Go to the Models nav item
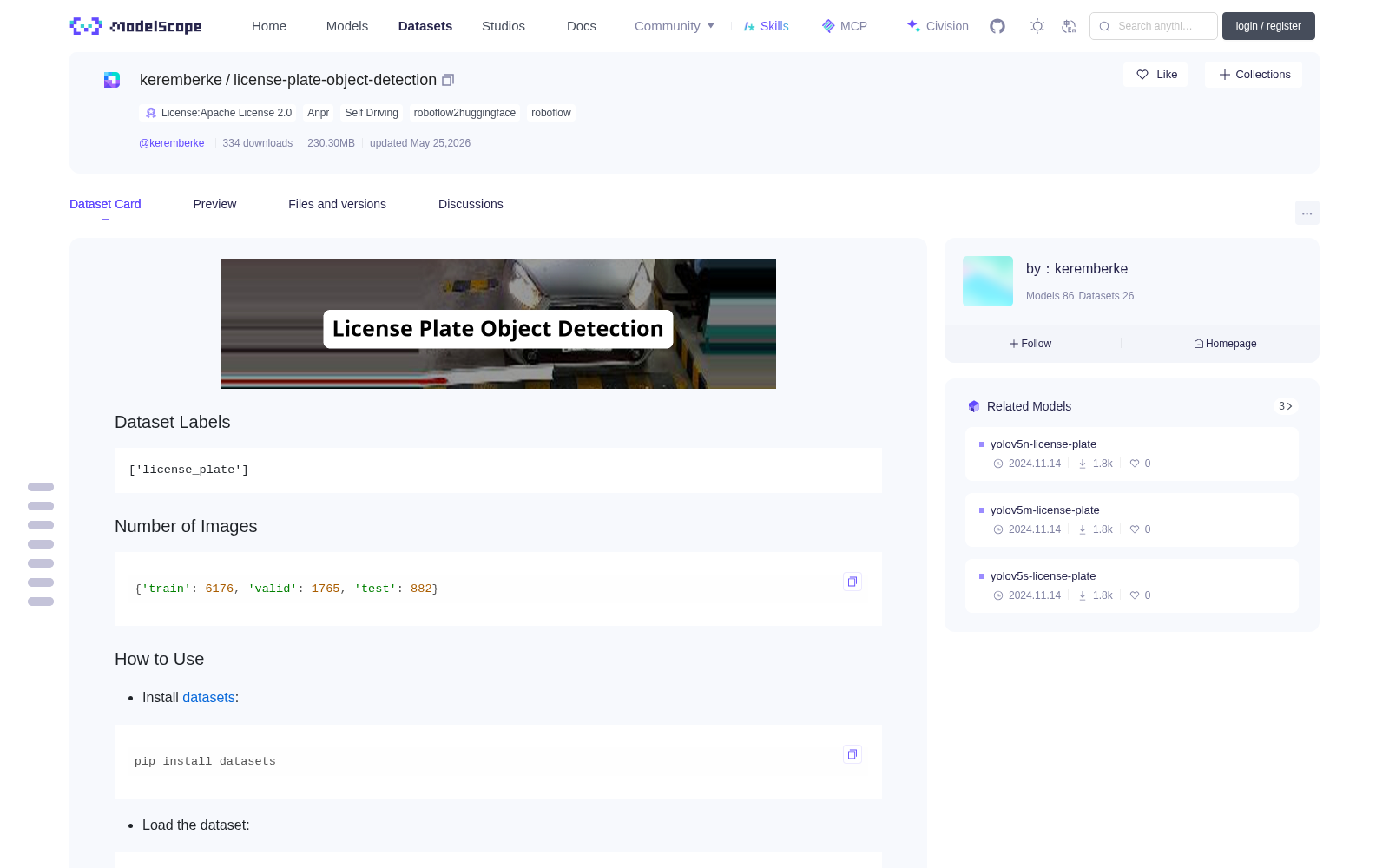1389x868 pixels. (347, 26)
